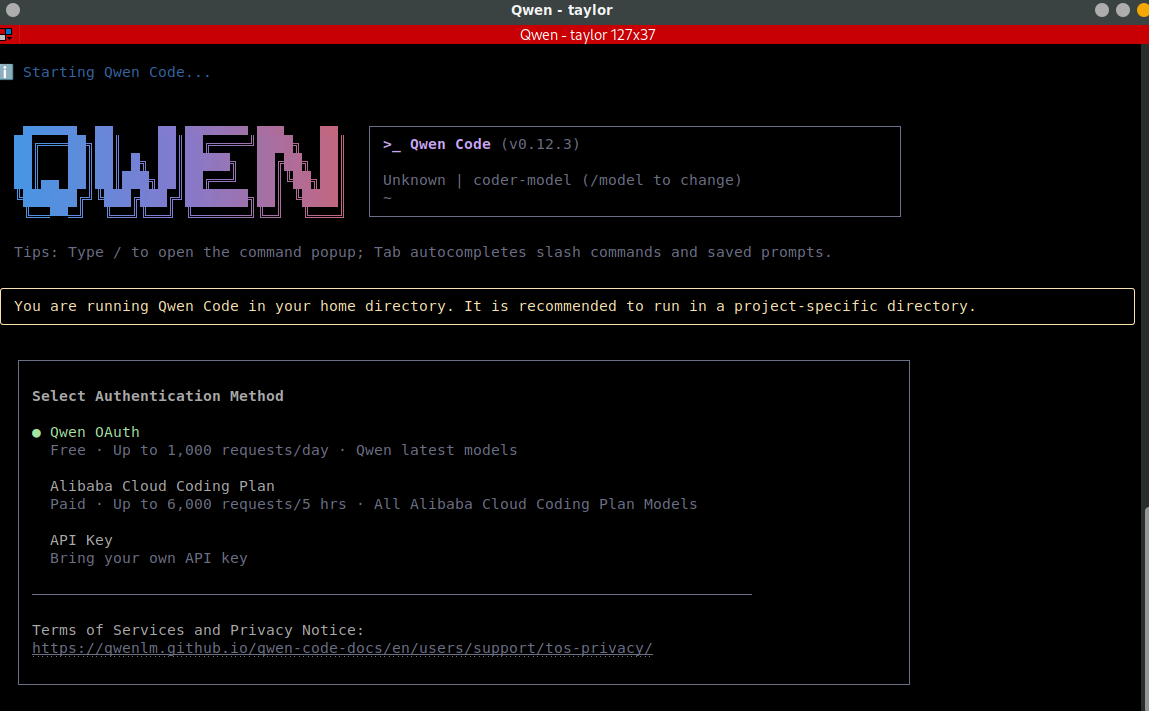Screen dimensions: 1149x711
Task: Click 'coder-model (/model to change)' text
Action: point(607,180)
